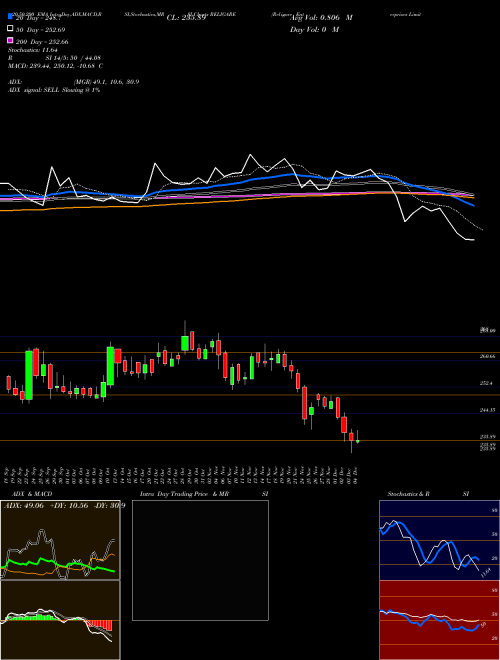
Task: Click the blue 20 Day EMA legend swatch
Action: tap(11, 17)
